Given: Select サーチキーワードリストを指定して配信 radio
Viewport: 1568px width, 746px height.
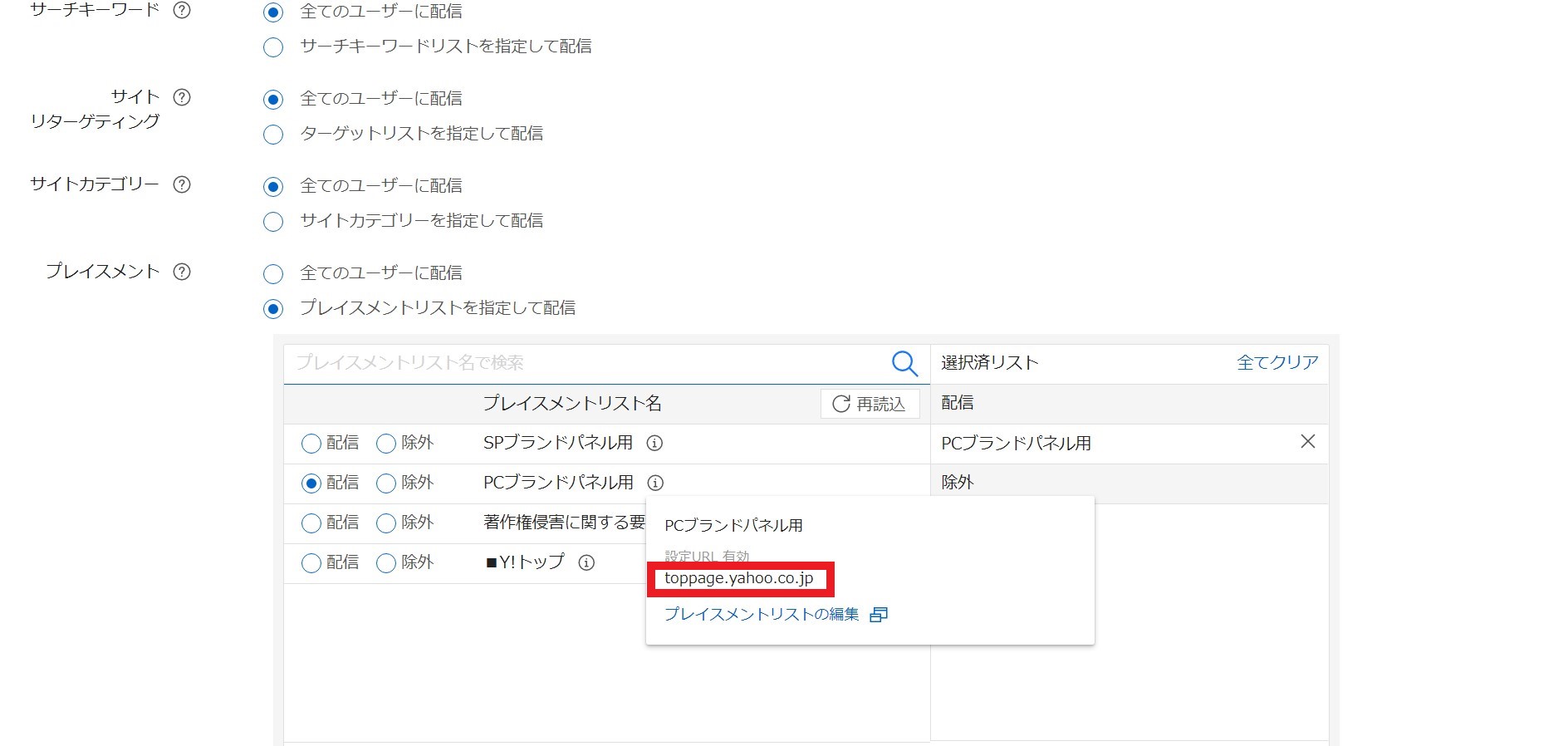Looking at the screenshot, I should click(273, 47).
